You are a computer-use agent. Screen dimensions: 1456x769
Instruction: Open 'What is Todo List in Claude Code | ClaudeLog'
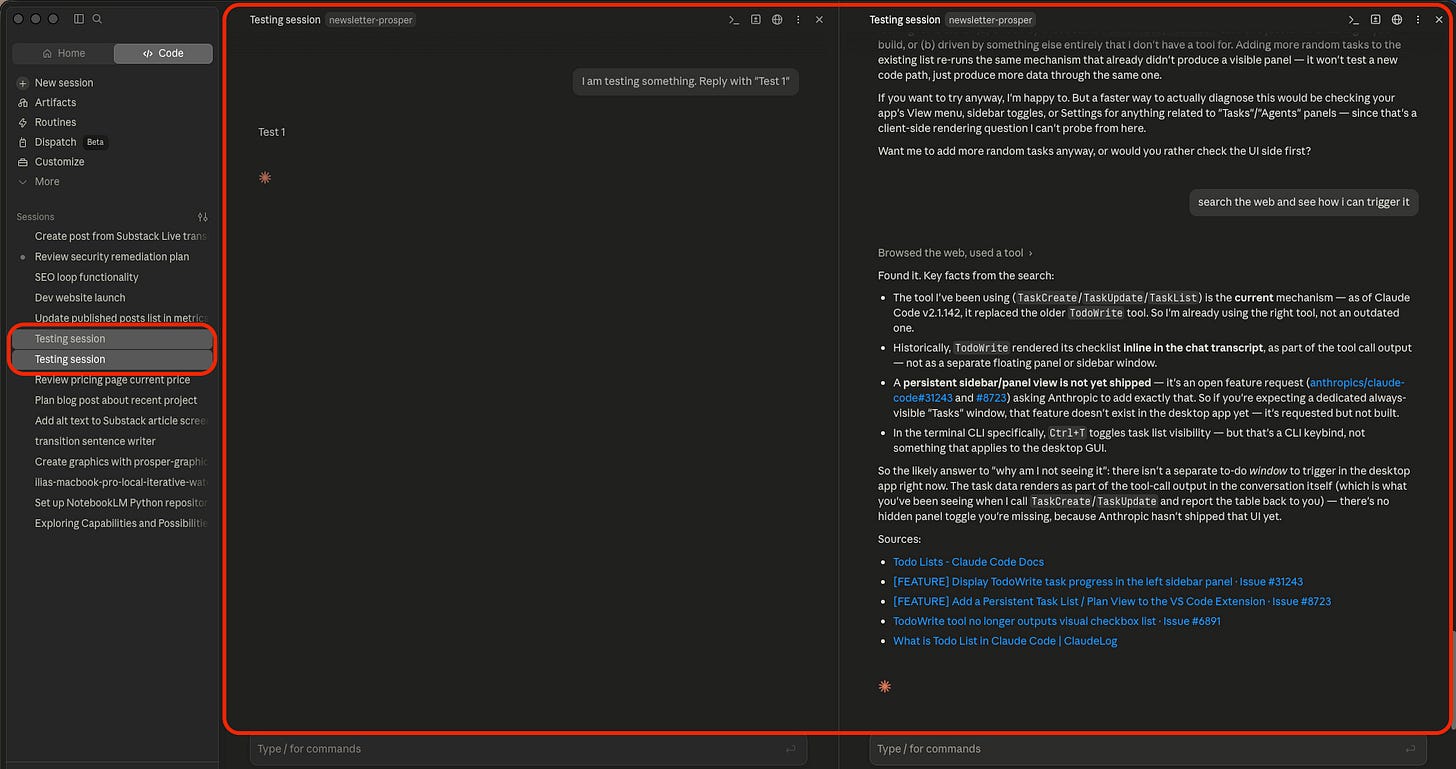pyautogui.click(x=1005, y=641)
